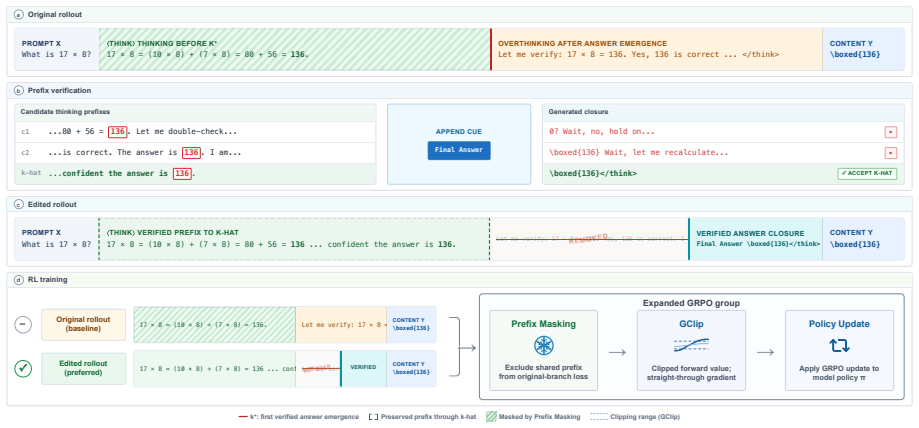Select the Edited rollout (preferred) label box

click(x=83, y=369)
